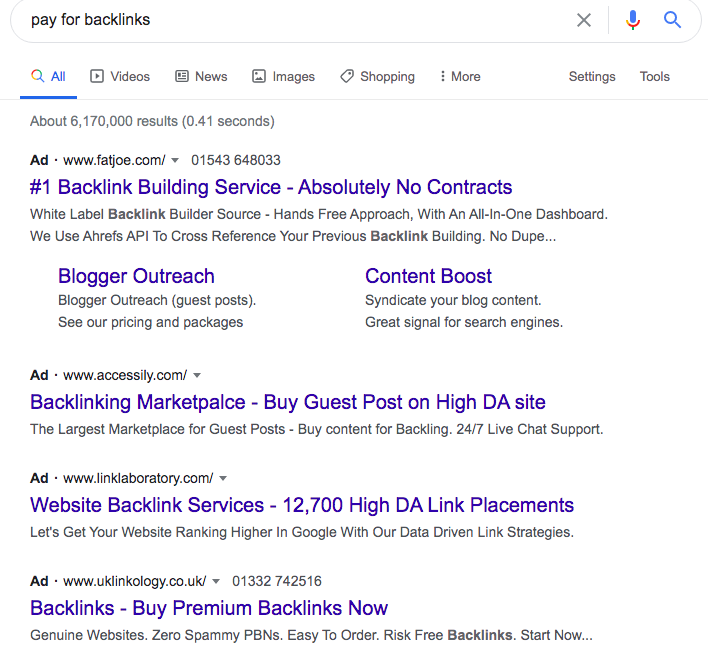
Task: Click "Website Backlink Services" ad headline
Action: pyautogui.click(x=302, y=505)
